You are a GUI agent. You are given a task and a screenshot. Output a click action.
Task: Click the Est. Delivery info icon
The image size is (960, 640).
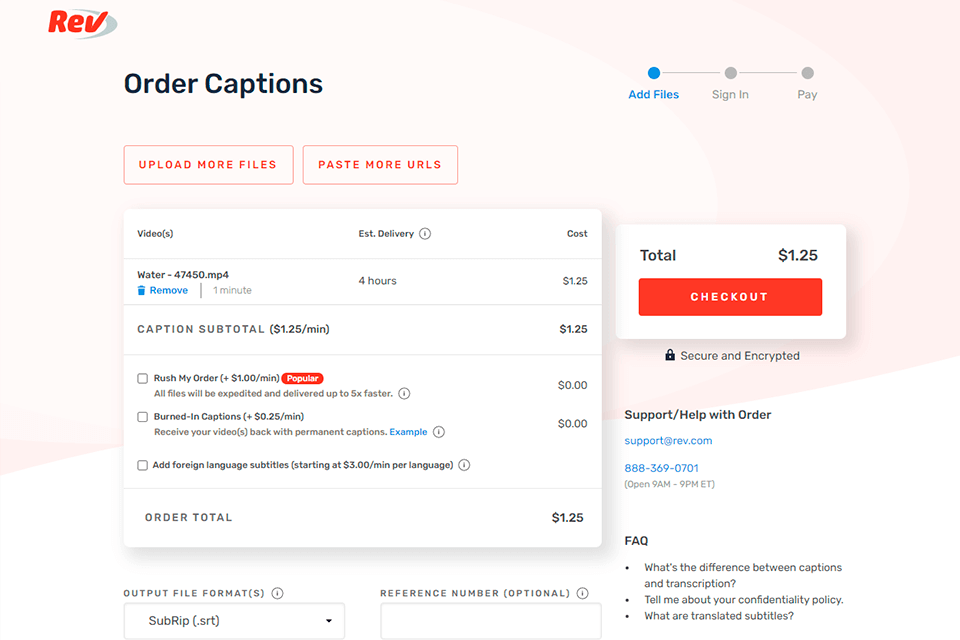tap(425, 234)
